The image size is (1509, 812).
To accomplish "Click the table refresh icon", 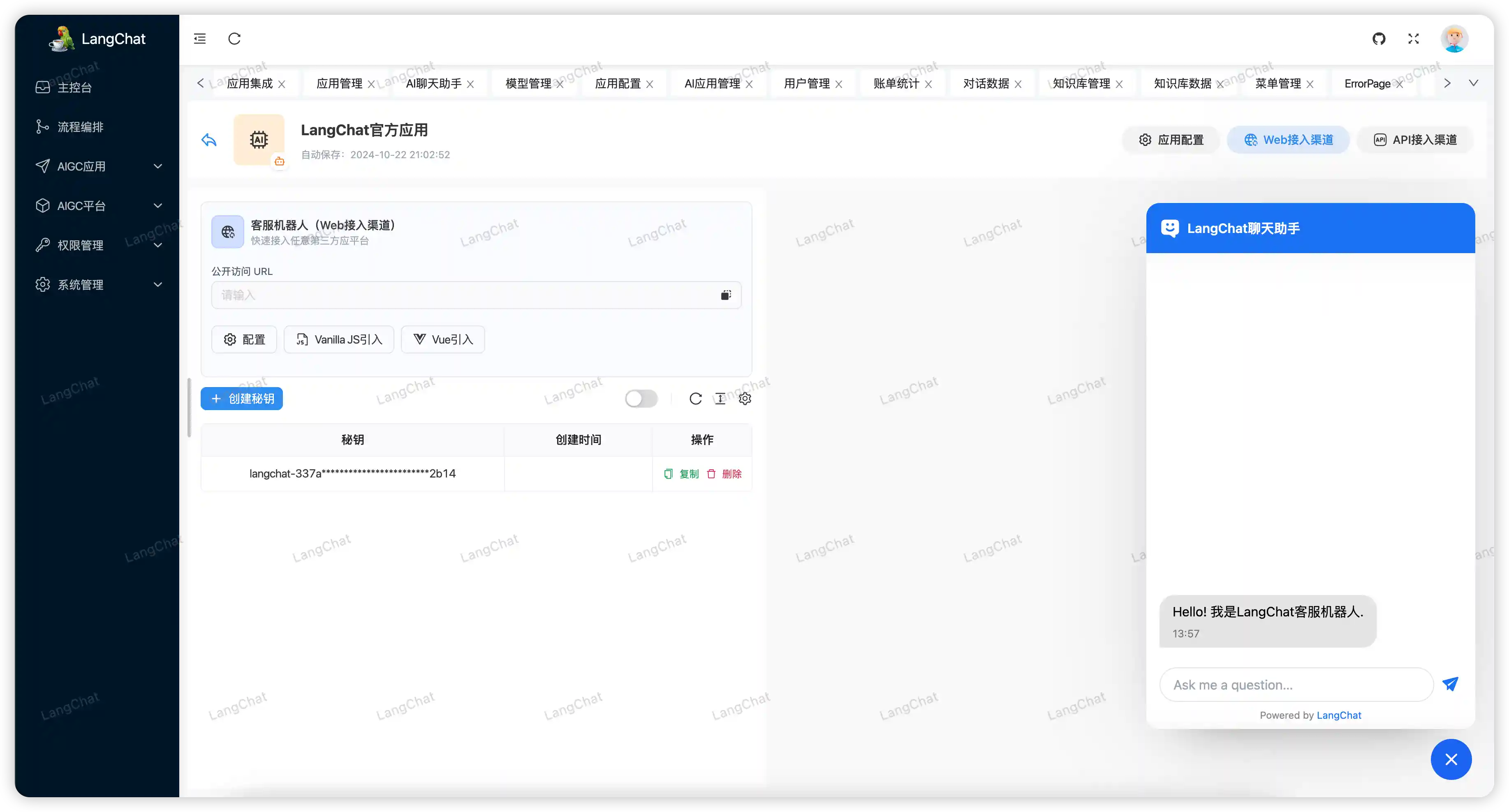I will tap(695, 399).
